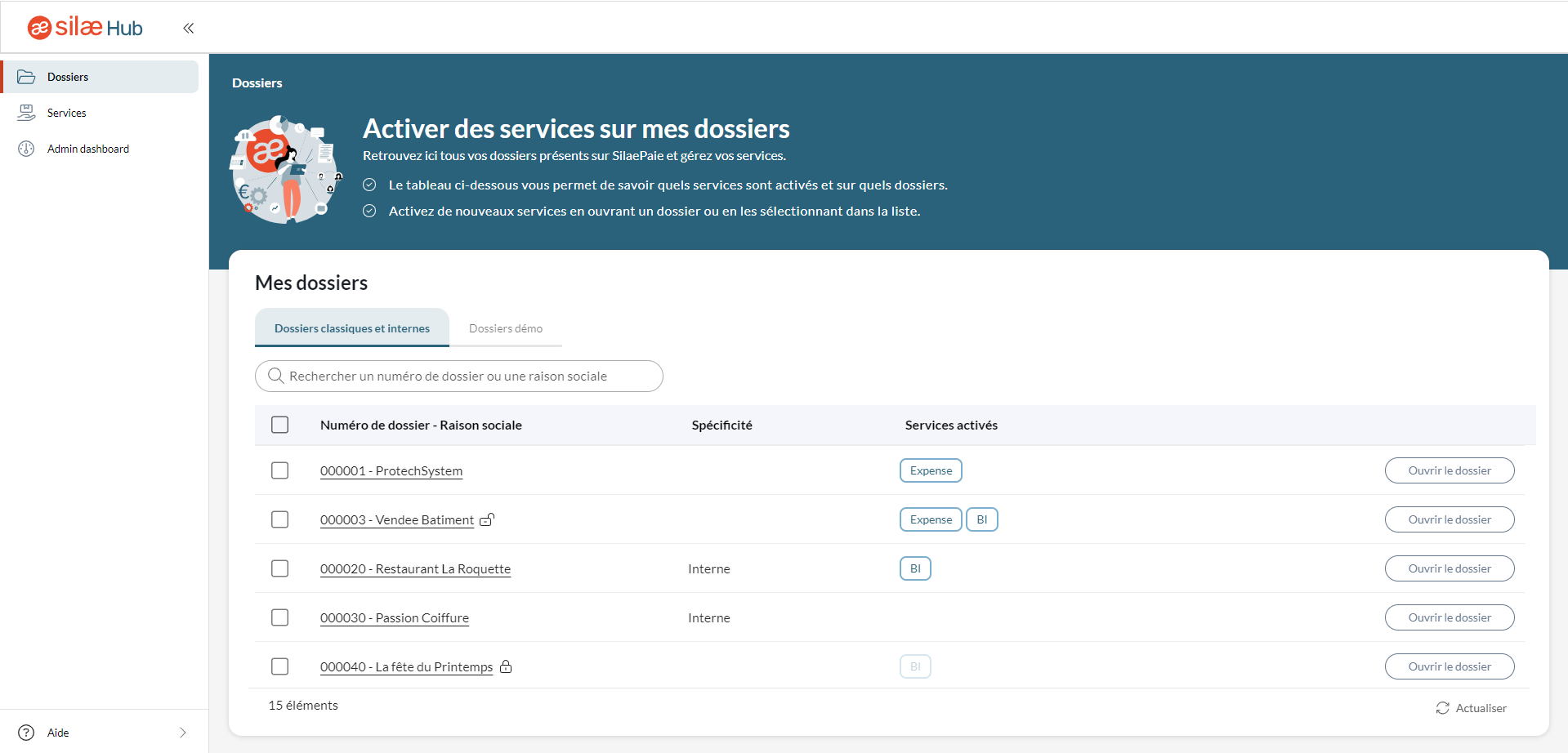
Task: Open the 000020 - Restaurant La Roquette link
Action: [x=415, y=569]
